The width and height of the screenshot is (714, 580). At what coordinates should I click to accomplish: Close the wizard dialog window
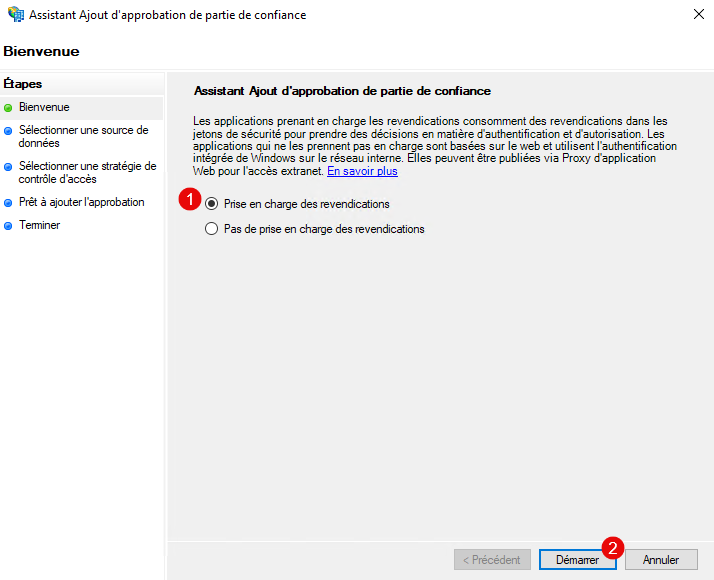pos(696,15)
